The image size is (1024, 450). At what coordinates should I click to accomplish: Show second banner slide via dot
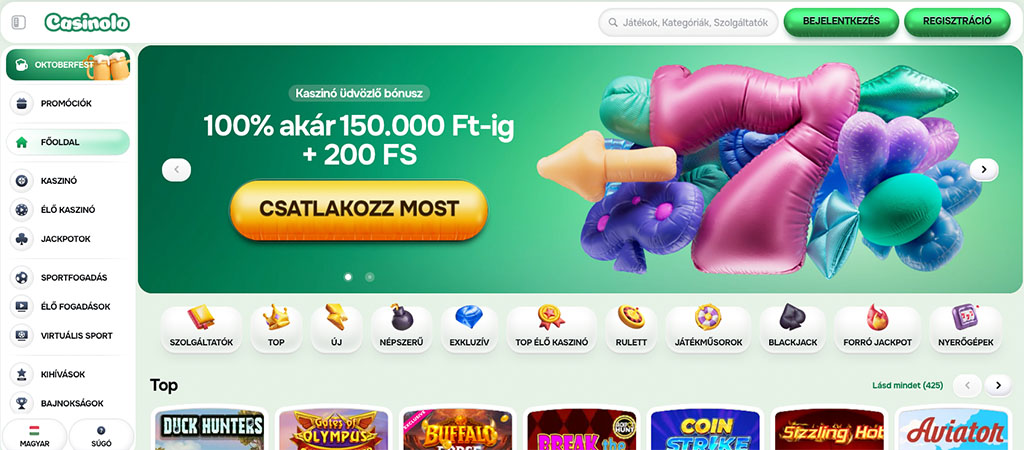click(x=370, y=277)
